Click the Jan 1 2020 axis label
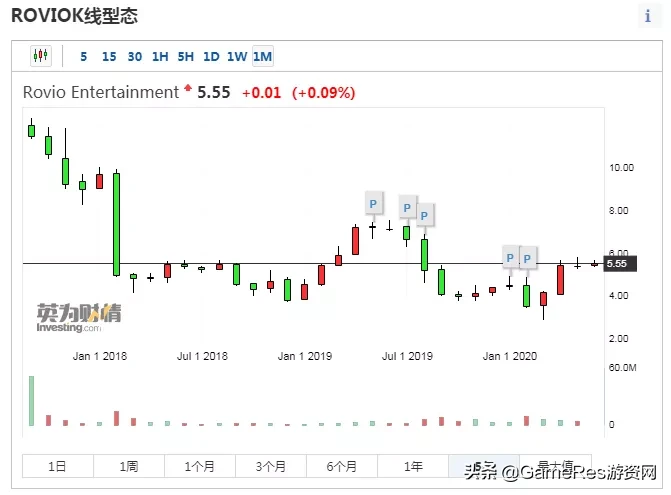The height and width of the screenshot is (495, 671). [x=510, y=356]
